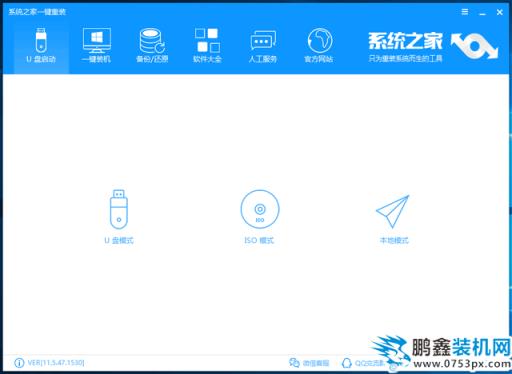Viewport: 512px width, 374px height.
Task: Click the U盘模式 text label
Action: (x=119, y=240)
